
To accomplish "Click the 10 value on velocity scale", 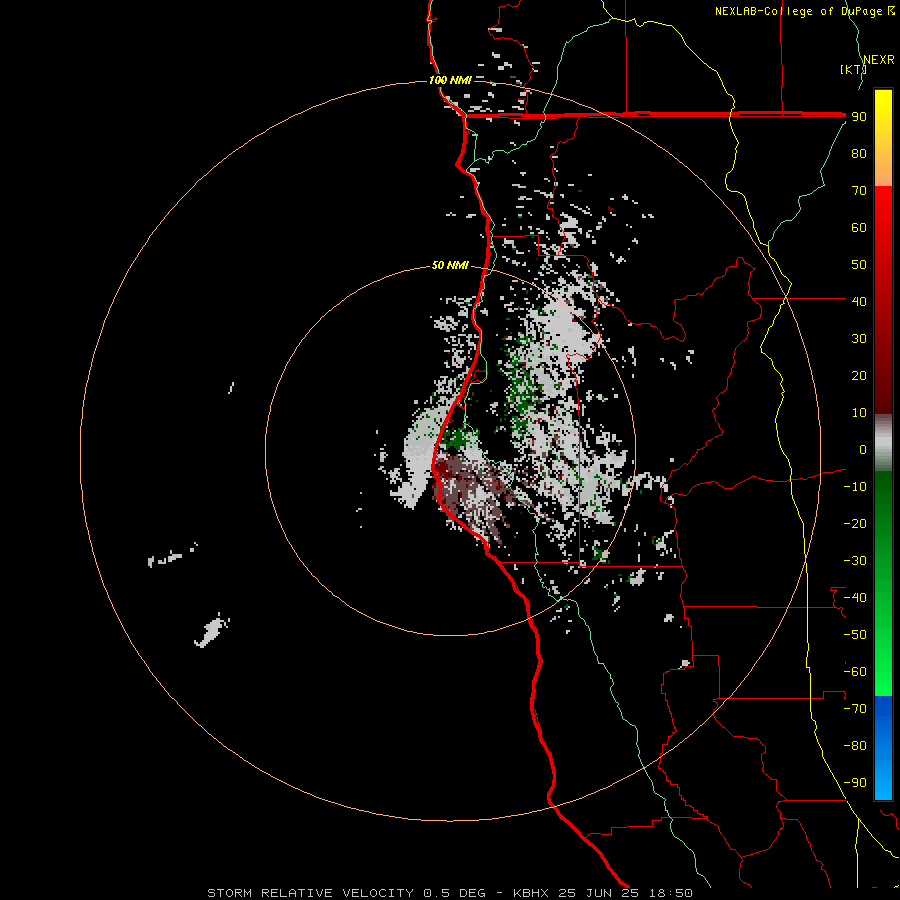I will 859,413.
